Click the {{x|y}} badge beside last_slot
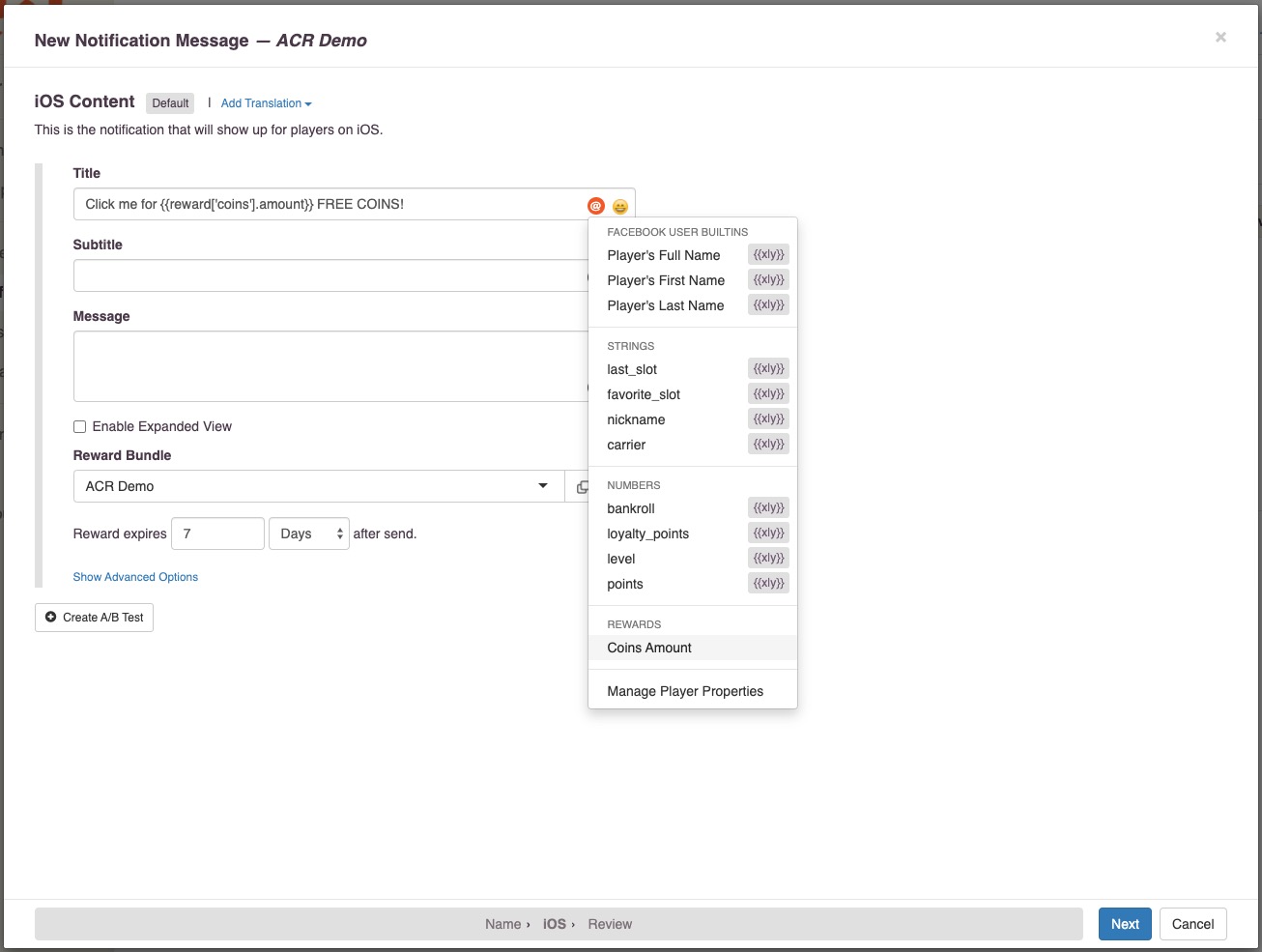 point(768,369)
